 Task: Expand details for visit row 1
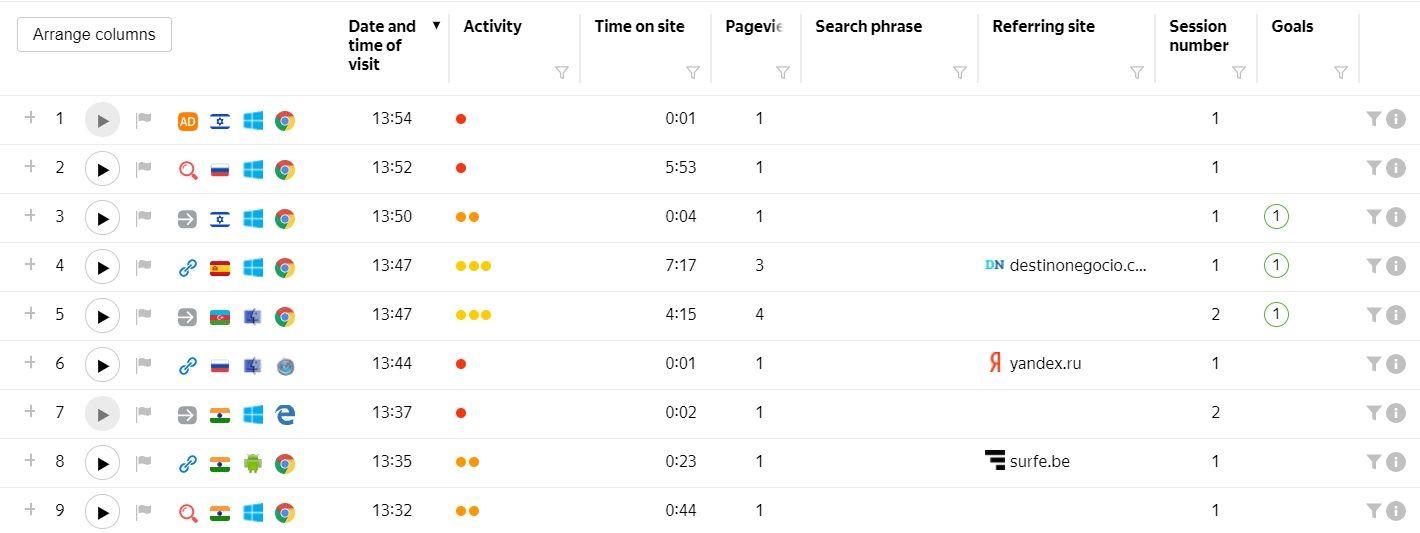point(30,118)
